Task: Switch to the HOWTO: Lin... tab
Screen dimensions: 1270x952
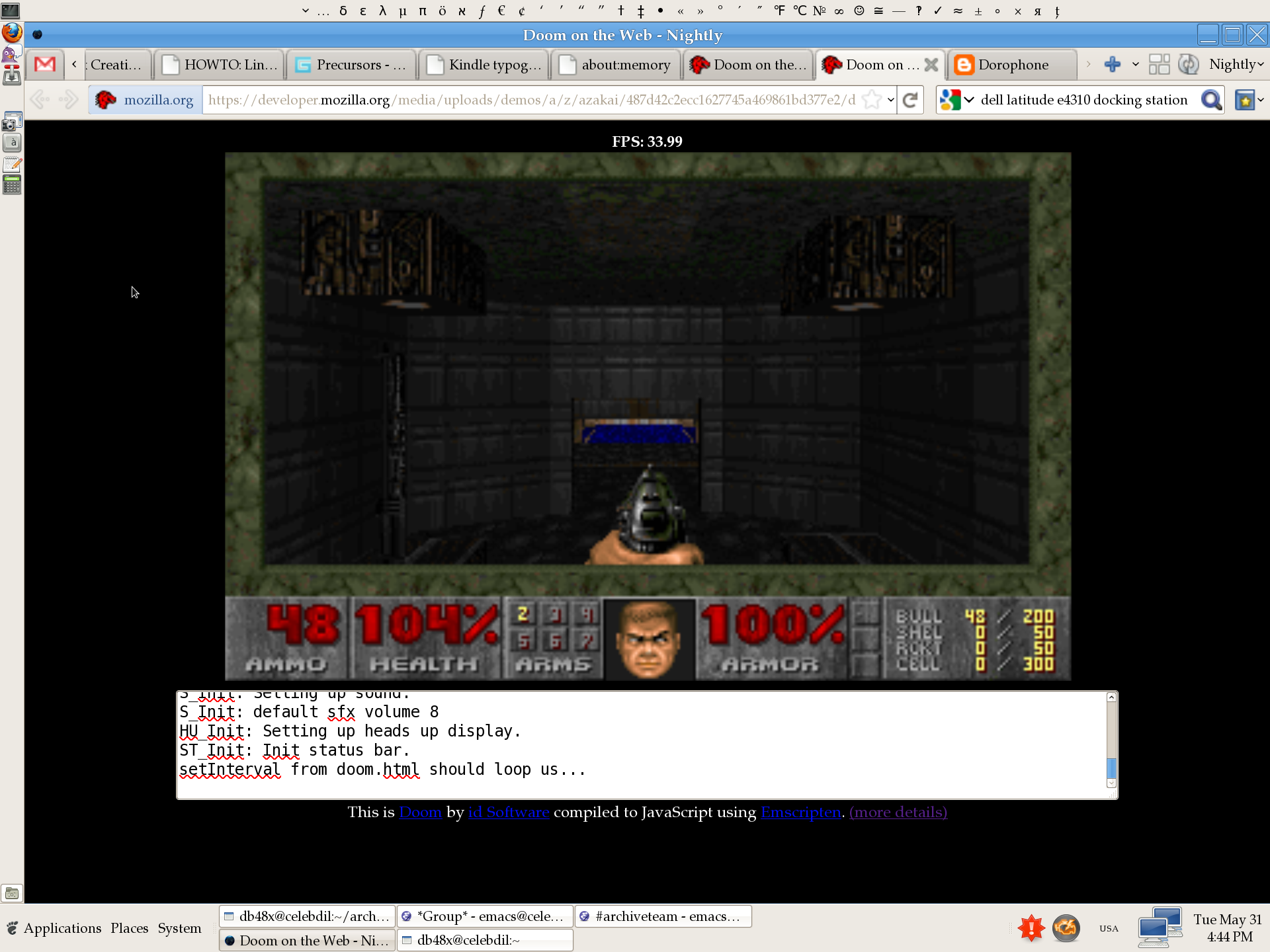Action: (x=220, y=64)
